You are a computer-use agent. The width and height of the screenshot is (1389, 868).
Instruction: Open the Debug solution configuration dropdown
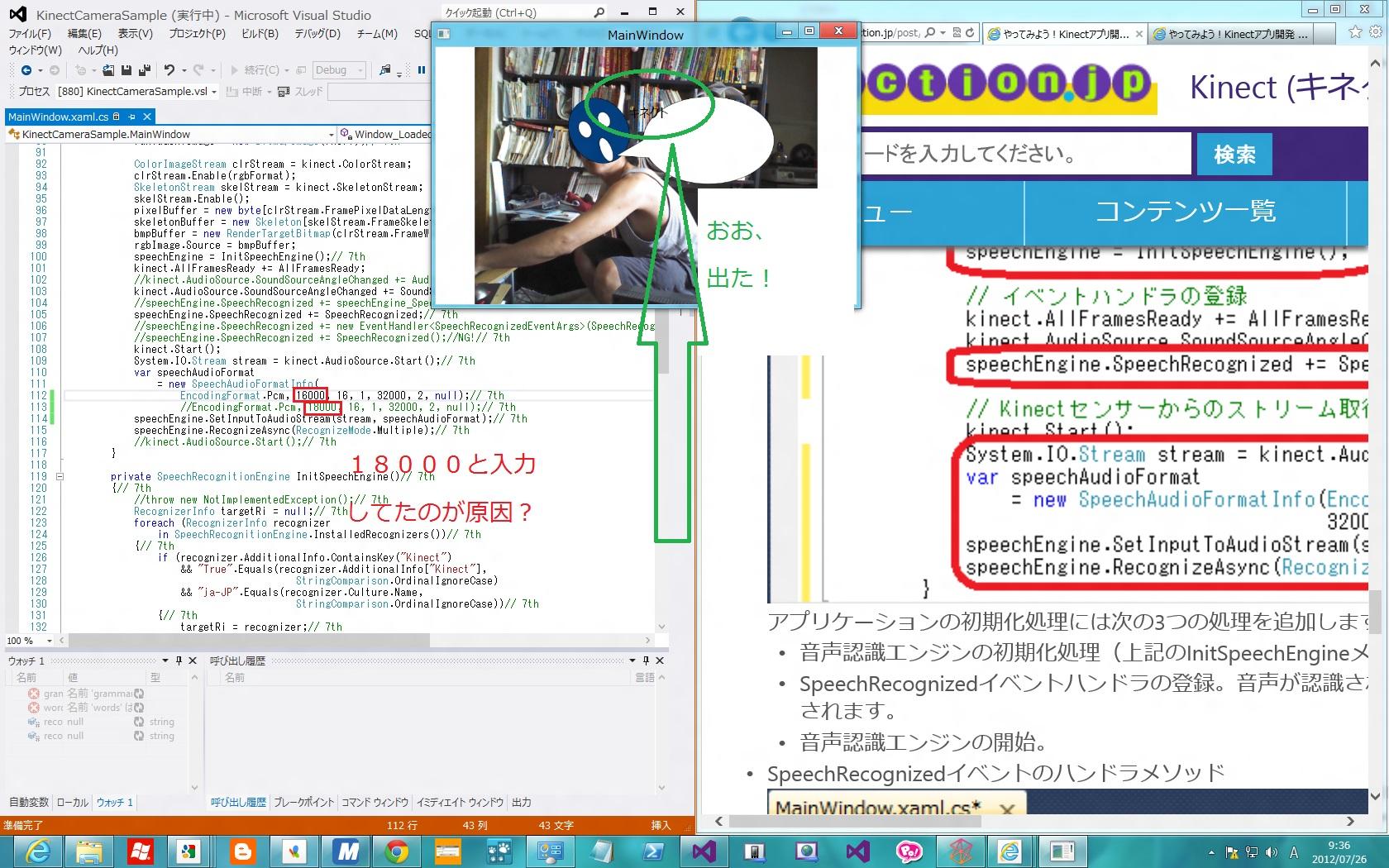pos(339,70)
